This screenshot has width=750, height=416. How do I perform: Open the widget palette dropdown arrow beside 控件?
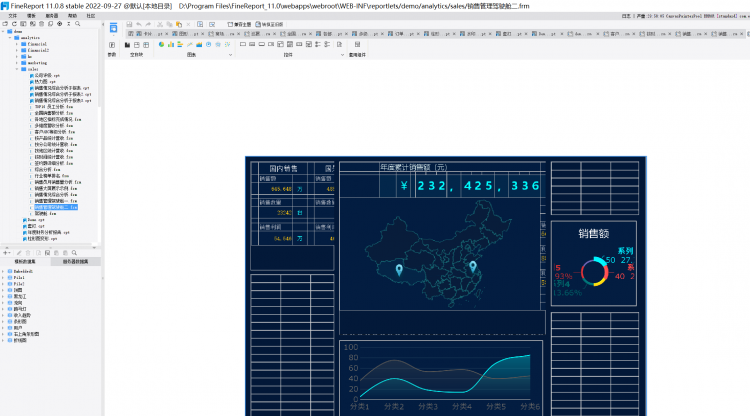[342, 55]
